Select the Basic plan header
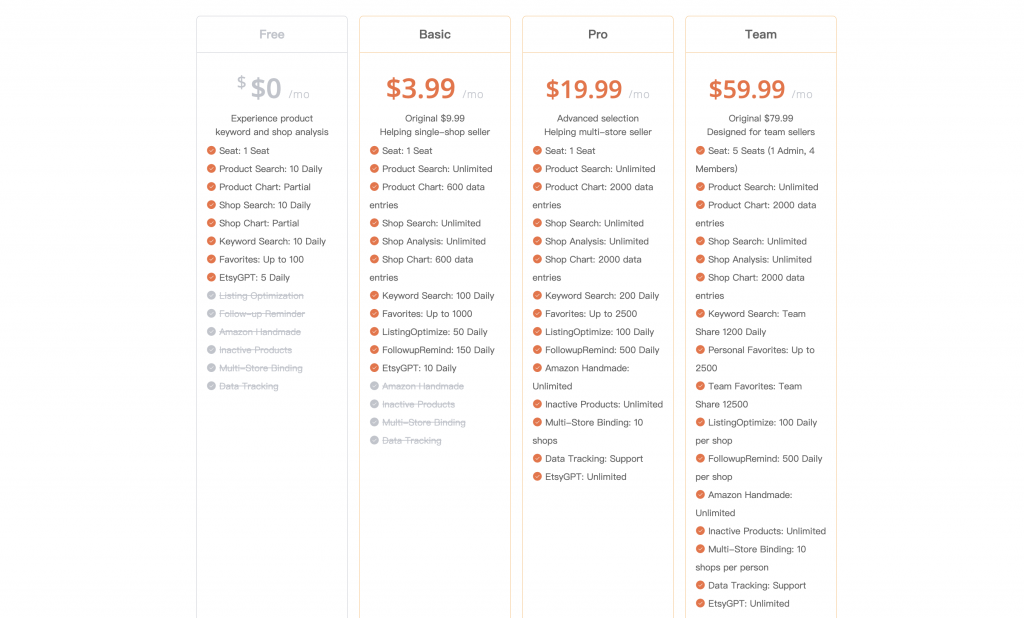The image size is (1024, 618). click(x=435, y=34)
